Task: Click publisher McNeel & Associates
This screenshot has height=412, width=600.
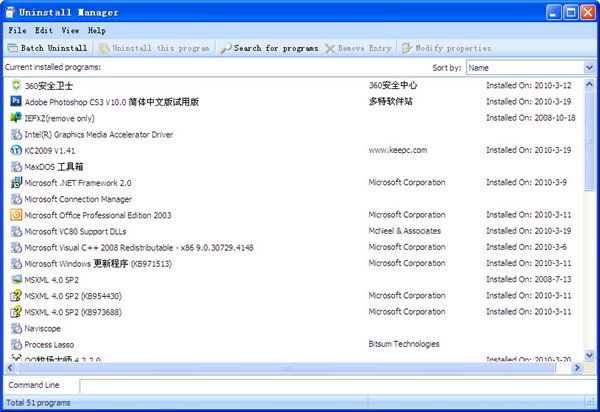Action: (x=405, y=231)
